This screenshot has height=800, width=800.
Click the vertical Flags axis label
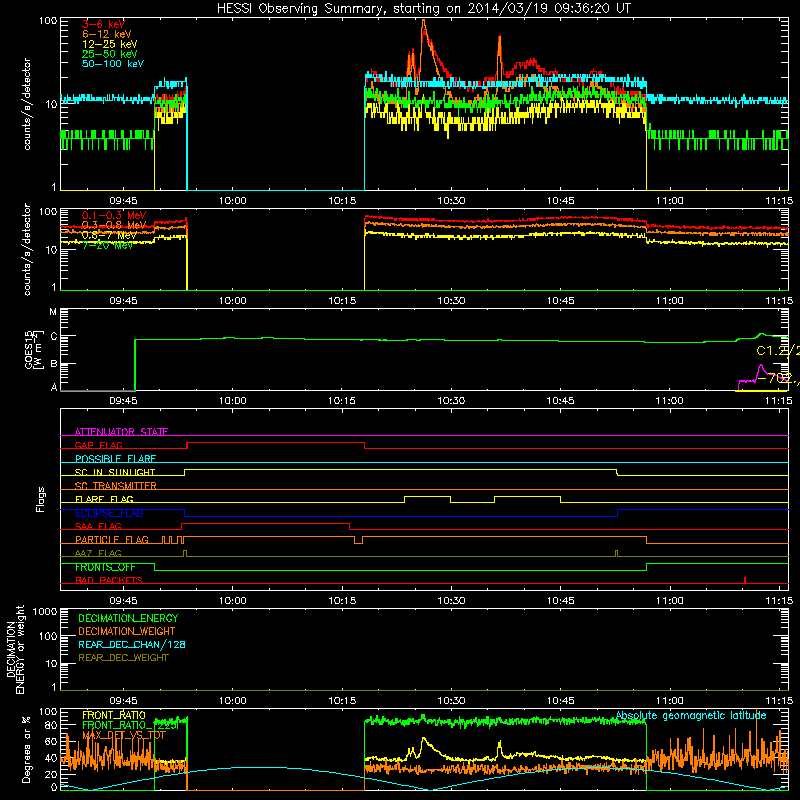coord(40,499)
